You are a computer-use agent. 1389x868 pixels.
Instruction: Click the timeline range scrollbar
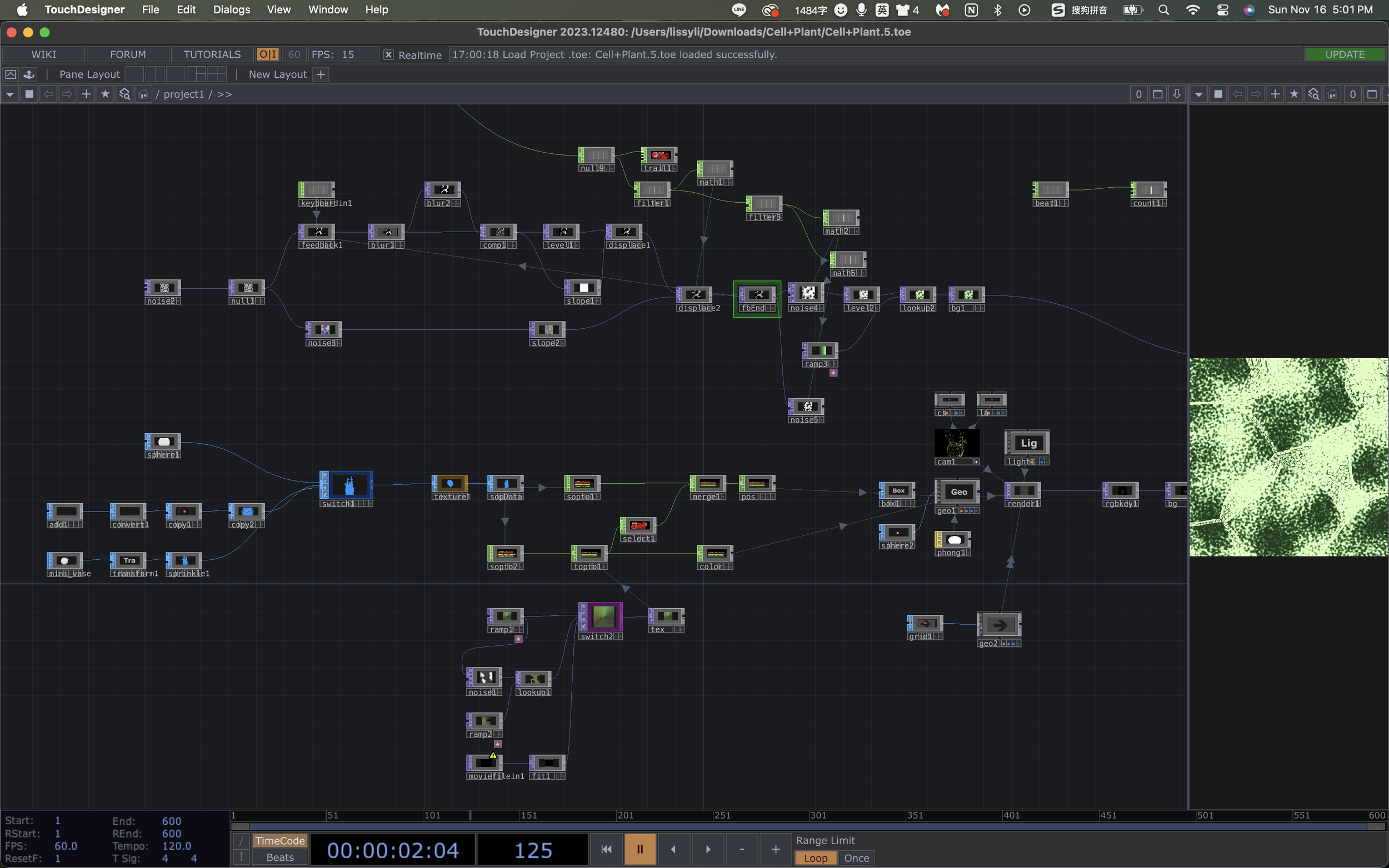click(804, 827)
